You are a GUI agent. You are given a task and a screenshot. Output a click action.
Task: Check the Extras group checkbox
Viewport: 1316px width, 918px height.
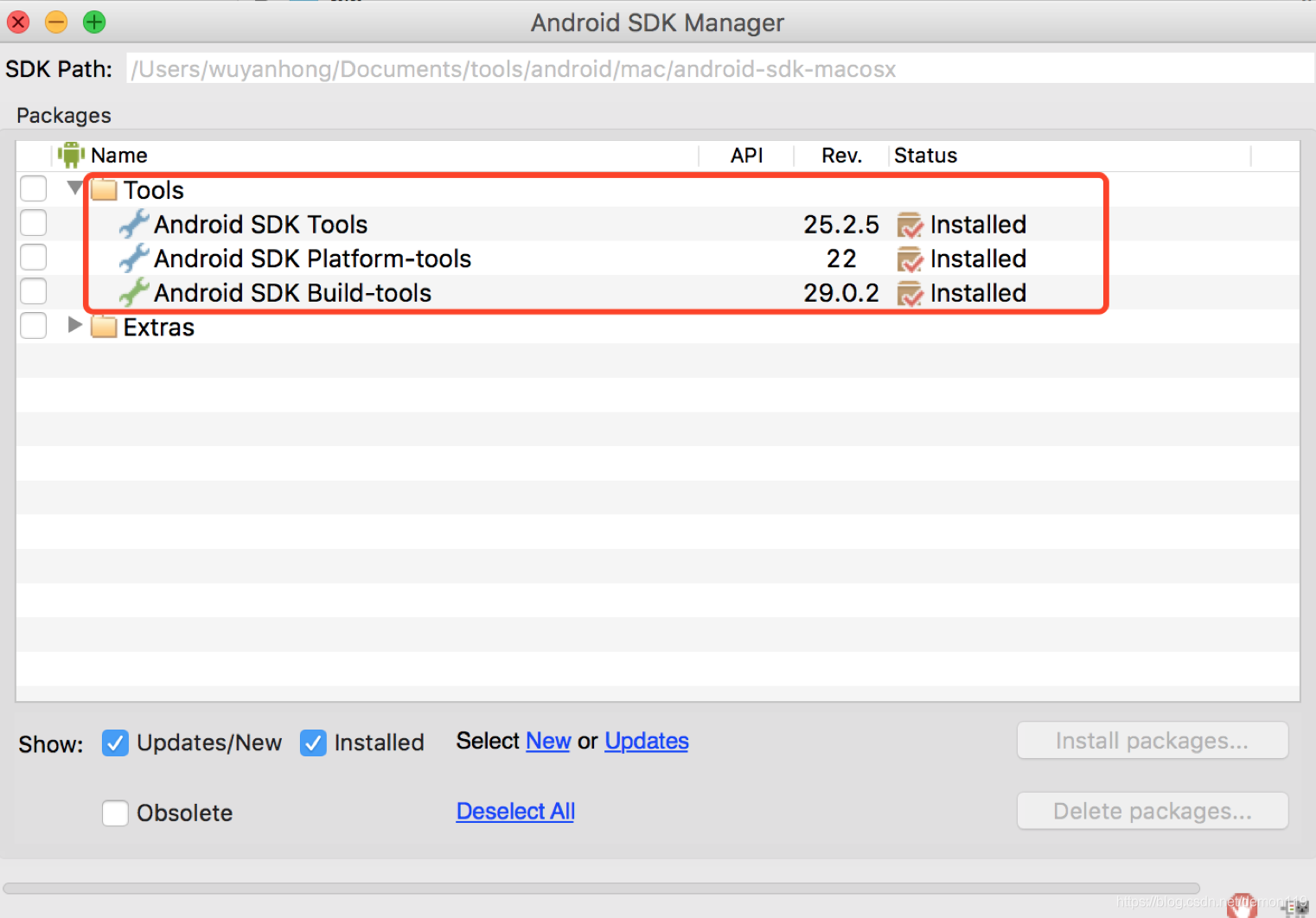coord(34,326)
